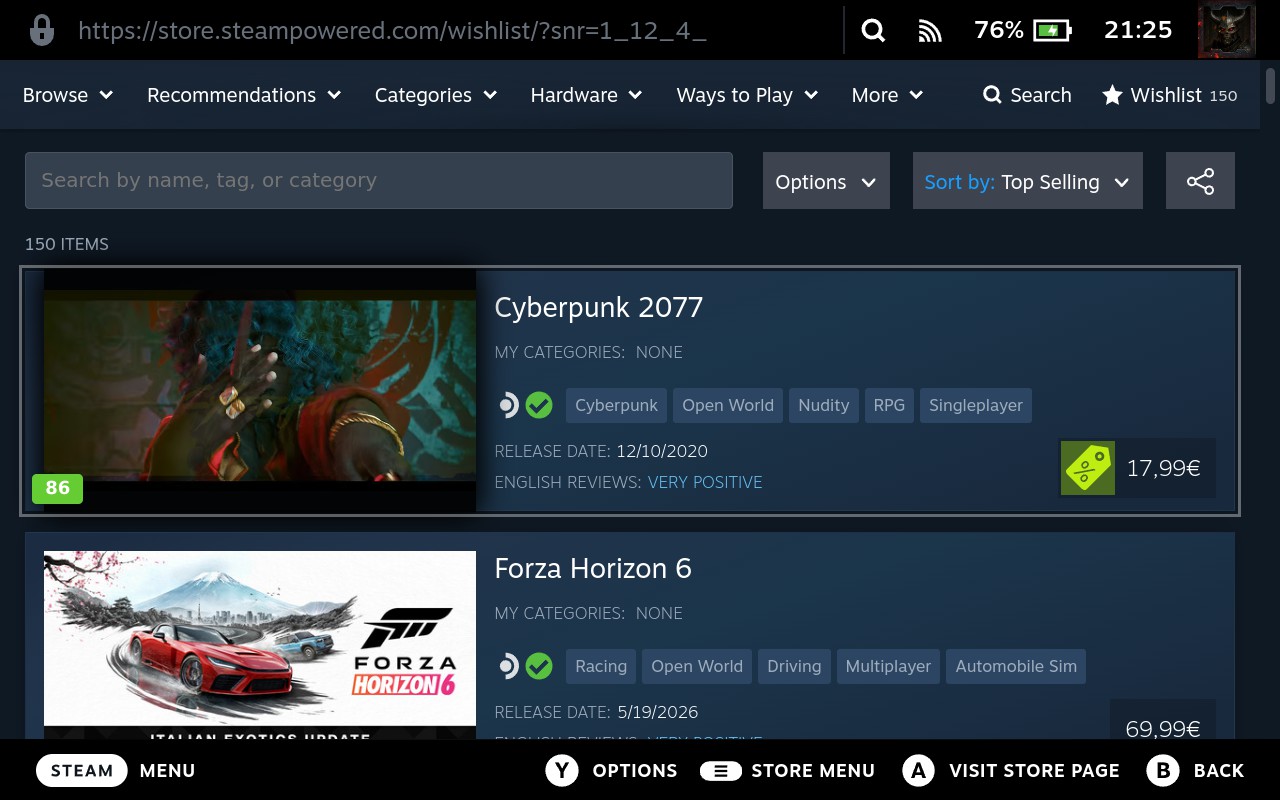Click the Cyberpunk 2077 title
The height and width of the screenshot is (800, 1280).
[x=599, y=307]
